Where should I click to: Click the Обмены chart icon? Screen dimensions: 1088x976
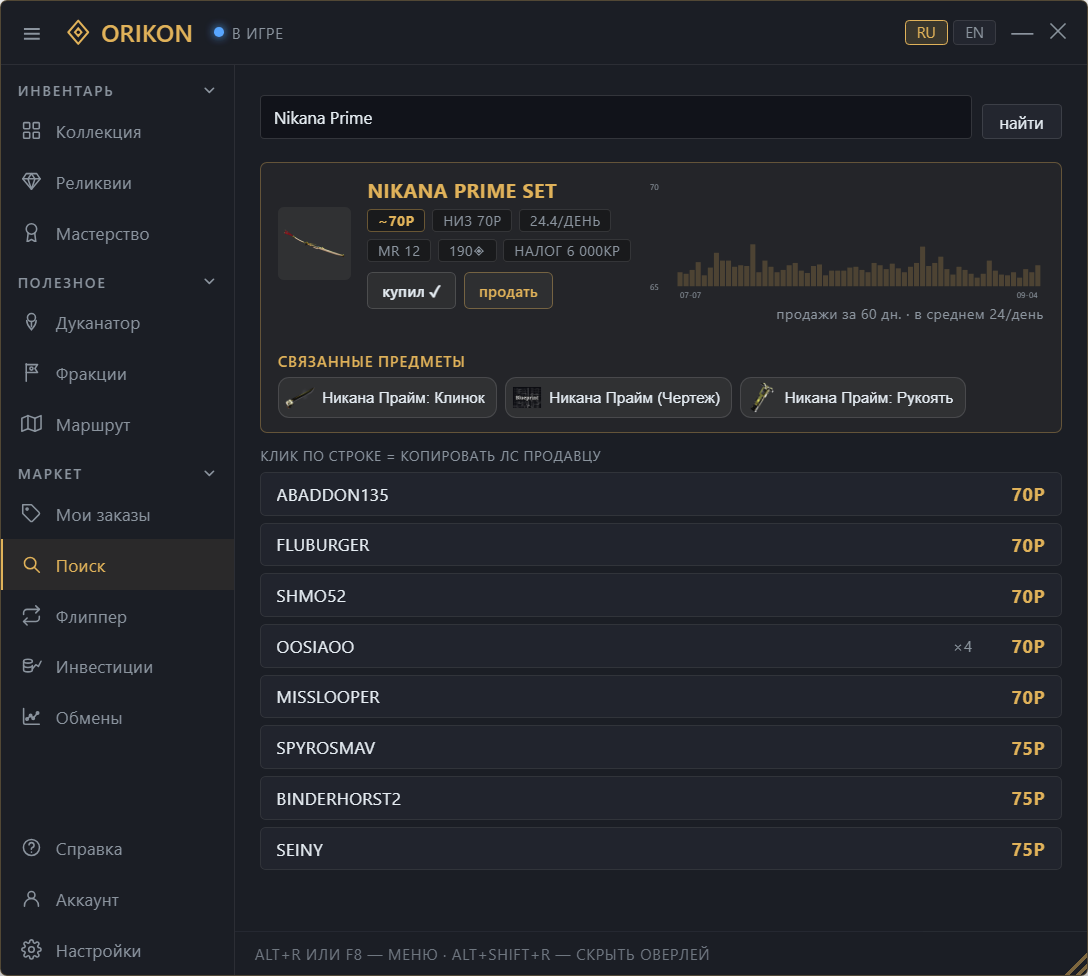click(31, 717)
